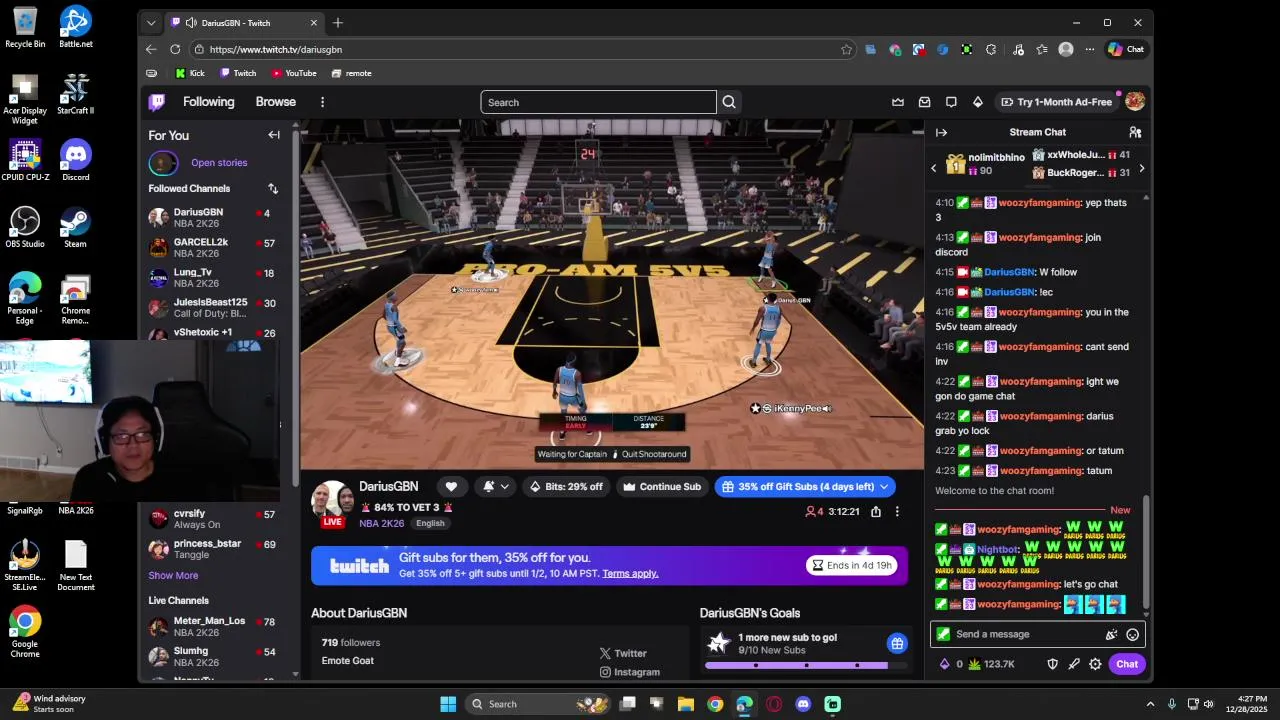Follow heart button for DariusGBN
Viewport: 1280px width, 720px height.
pos(451,487)
